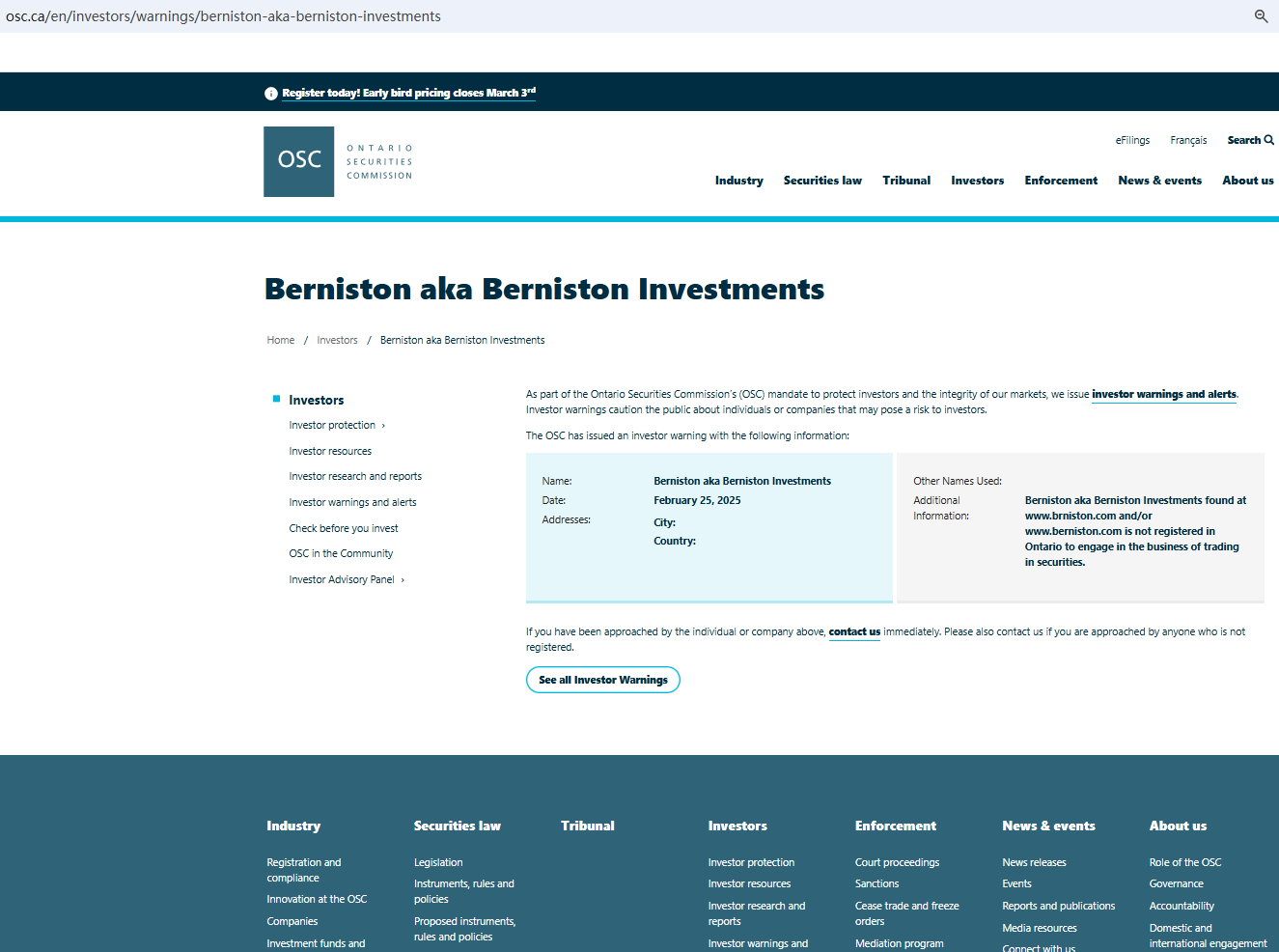Open OSC in the Community
This screenshot has height=952, width=1279.
(341, 553)
